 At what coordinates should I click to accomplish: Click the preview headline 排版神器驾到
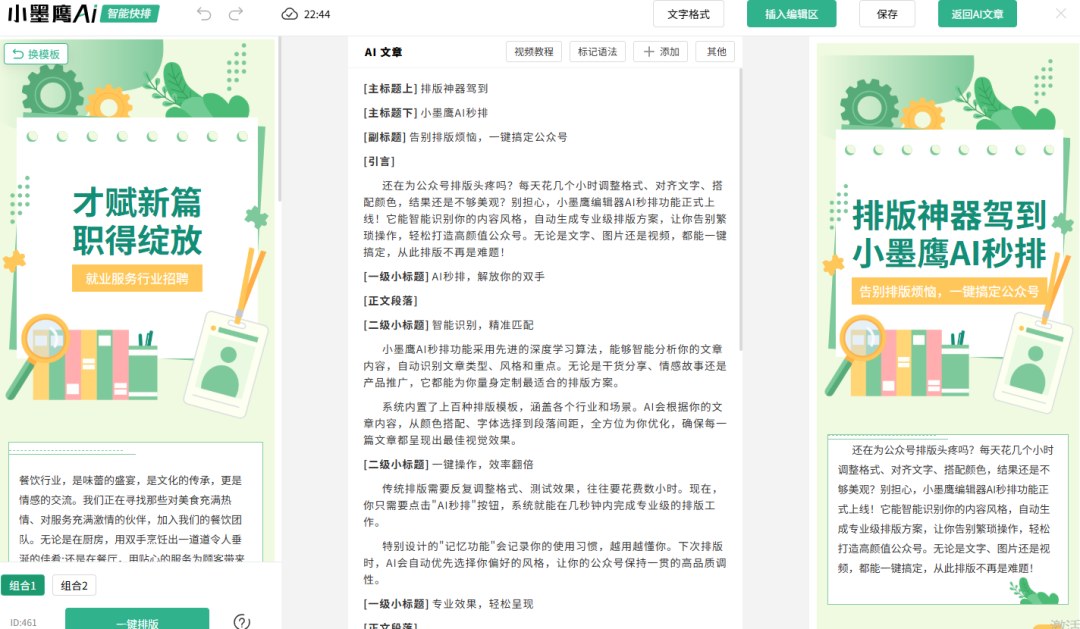pos(950,216)
